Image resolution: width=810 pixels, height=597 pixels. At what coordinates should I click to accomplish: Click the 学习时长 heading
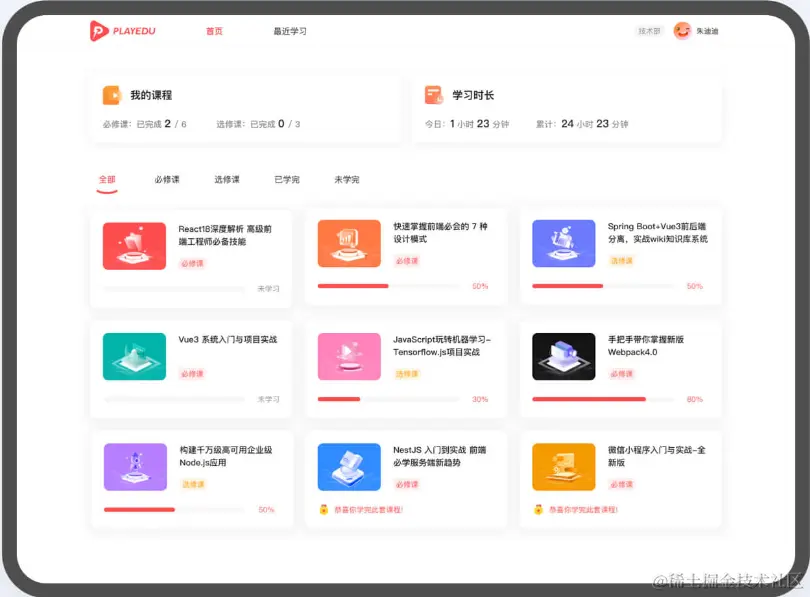coord(473,95)
